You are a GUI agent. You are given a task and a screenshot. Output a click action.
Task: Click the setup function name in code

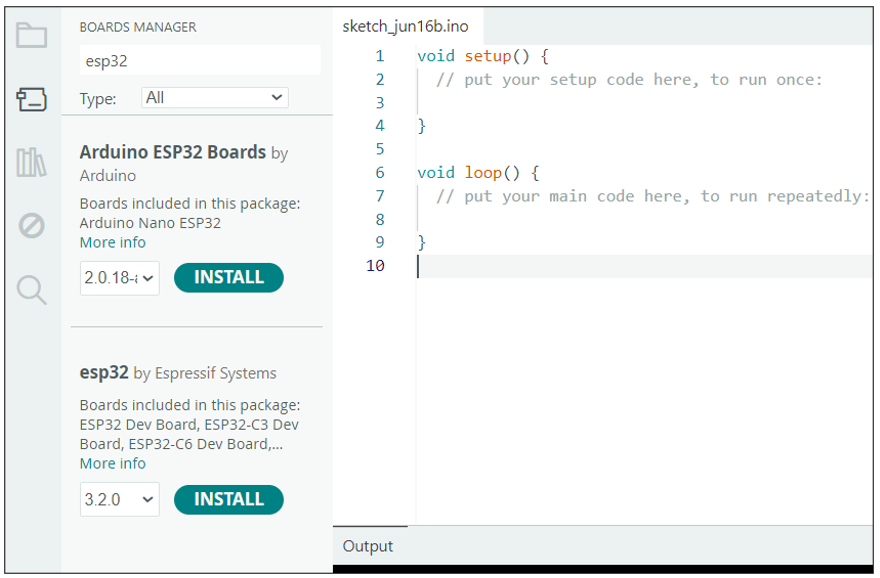pos(488,56)
